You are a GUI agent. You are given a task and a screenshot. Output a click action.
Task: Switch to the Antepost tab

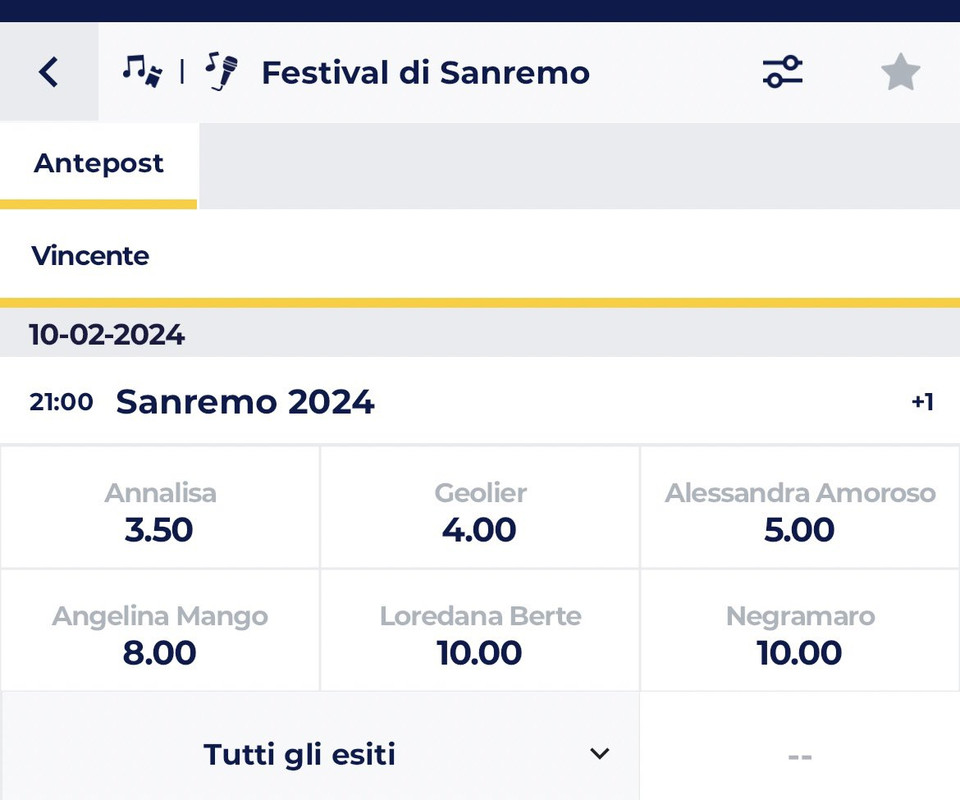(99, 164)
